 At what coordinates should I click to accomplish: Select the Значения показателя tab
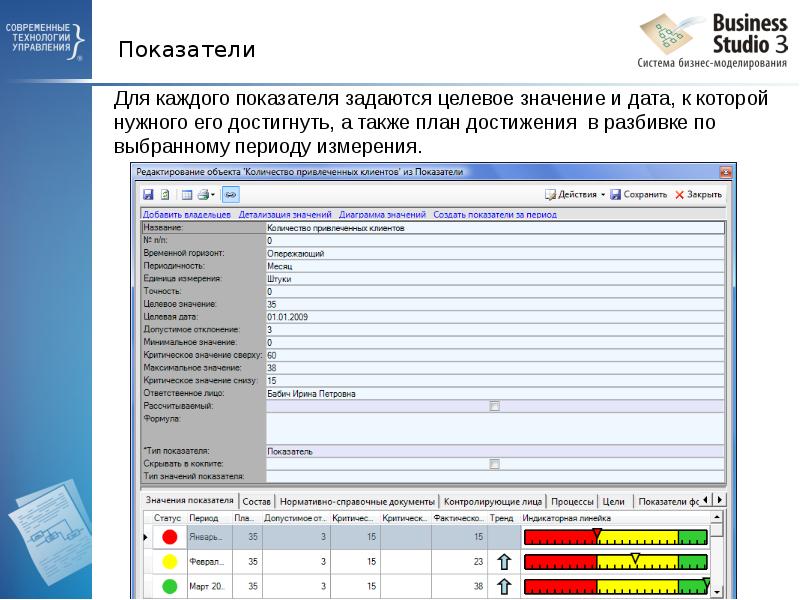pos(189,501)
